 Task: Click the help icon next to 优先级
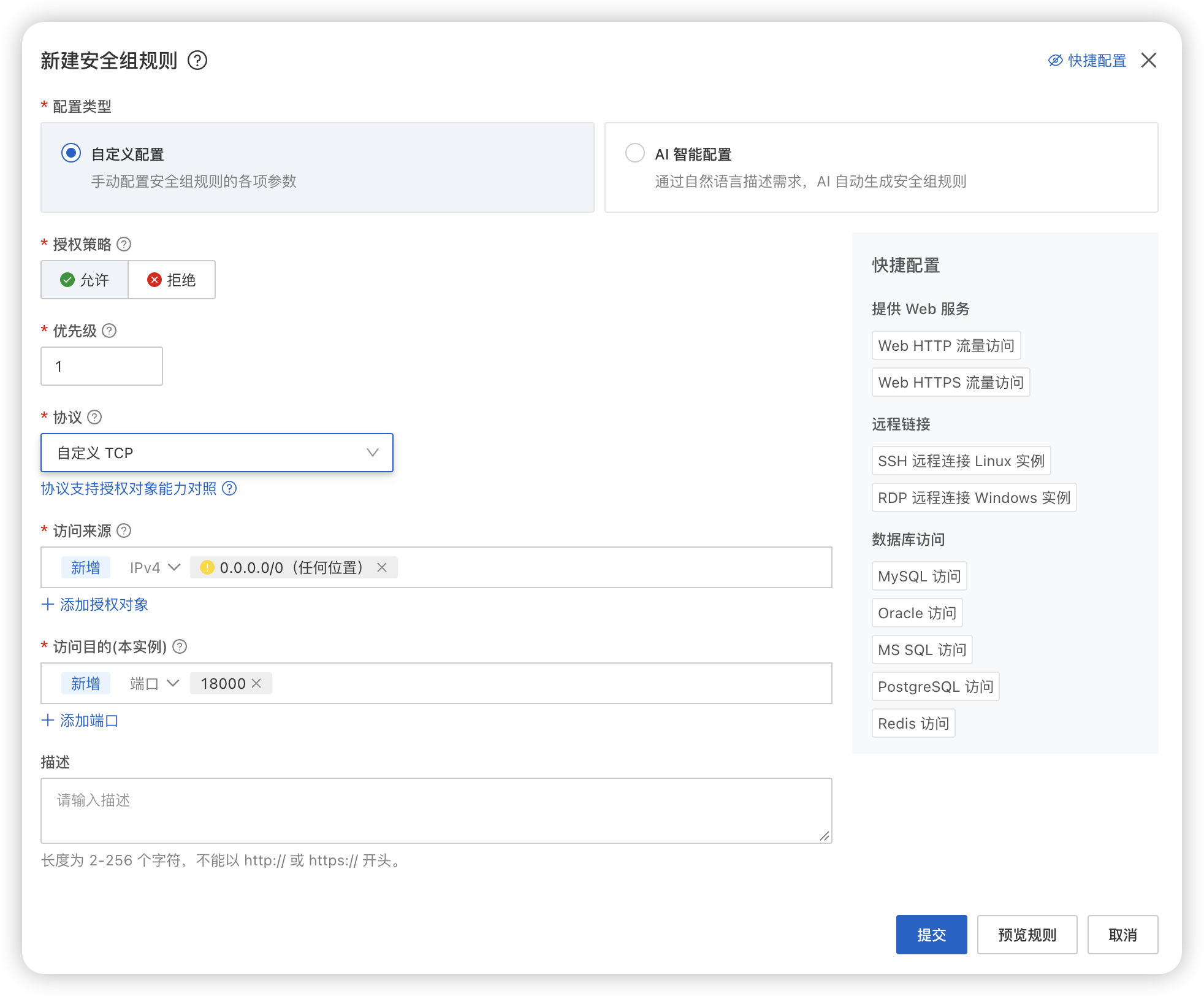coord(109,331)
